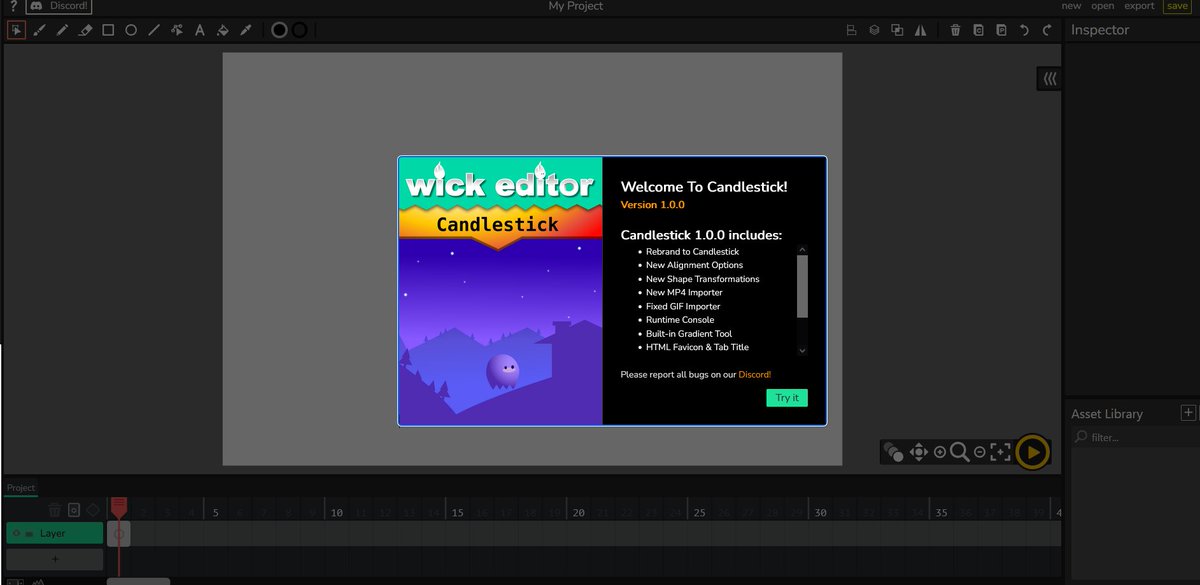Select the Text tool
The height and width of the screenshot is (585, 1200).
point(199,30)
